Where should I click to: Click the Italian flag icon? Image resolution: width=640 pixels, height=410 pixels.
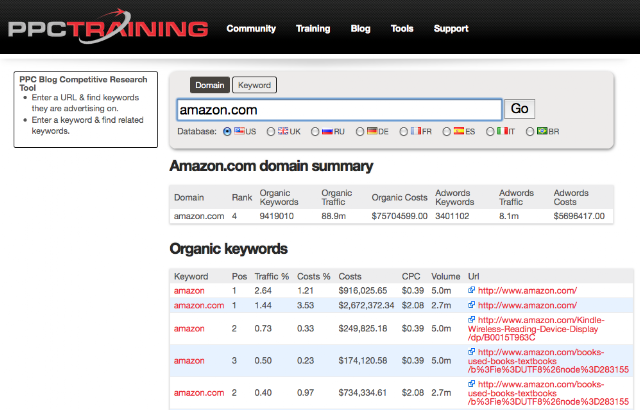[502, 131]
